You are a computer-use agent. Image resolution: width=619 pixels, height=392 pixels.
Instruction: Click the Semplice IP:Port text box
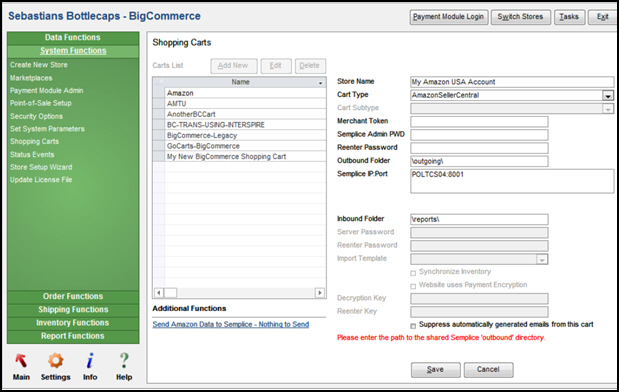click(x=512, y=181)
